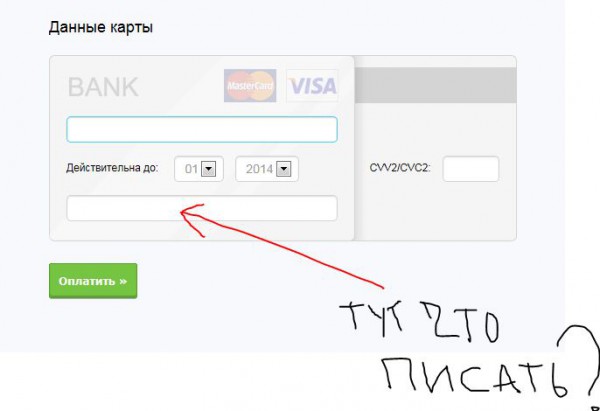
Task: Click the handwritten ТУТ ЧТО text
Action: pyautogui.click(x=419, y=322)
